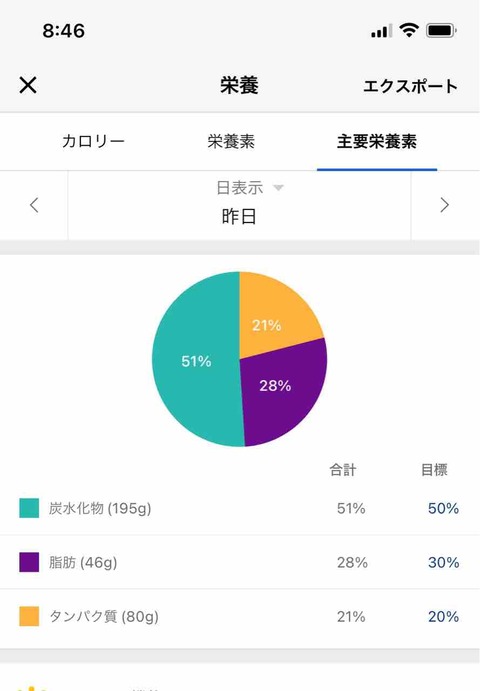Image resolution: width=480 pixels, height=691 pixels.
Task: Select the 主要栄養素 tab
Action: tap(376, 141)
